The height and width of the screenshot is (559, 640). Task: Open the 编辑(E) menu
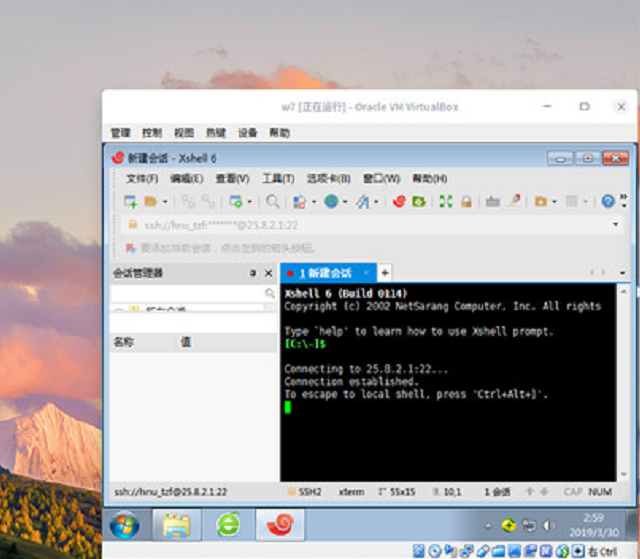coord(187,178)
